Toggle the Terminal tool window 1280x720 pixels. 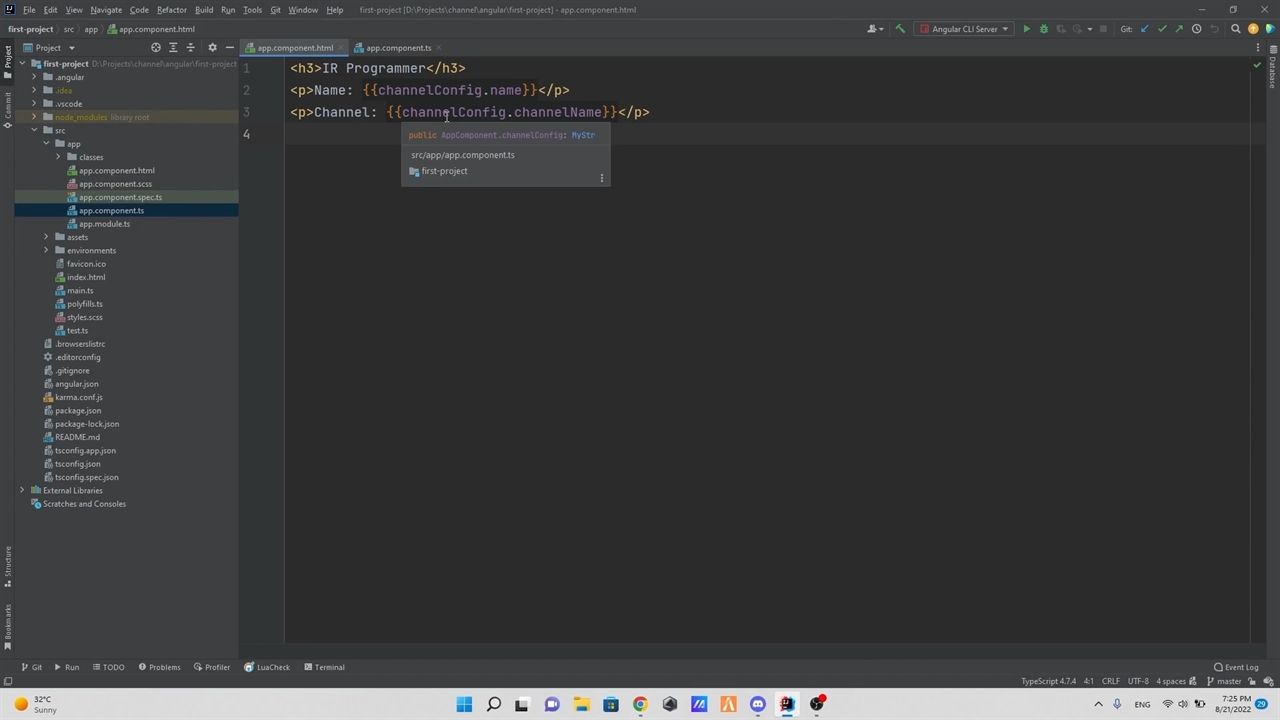tap(324, 667)
